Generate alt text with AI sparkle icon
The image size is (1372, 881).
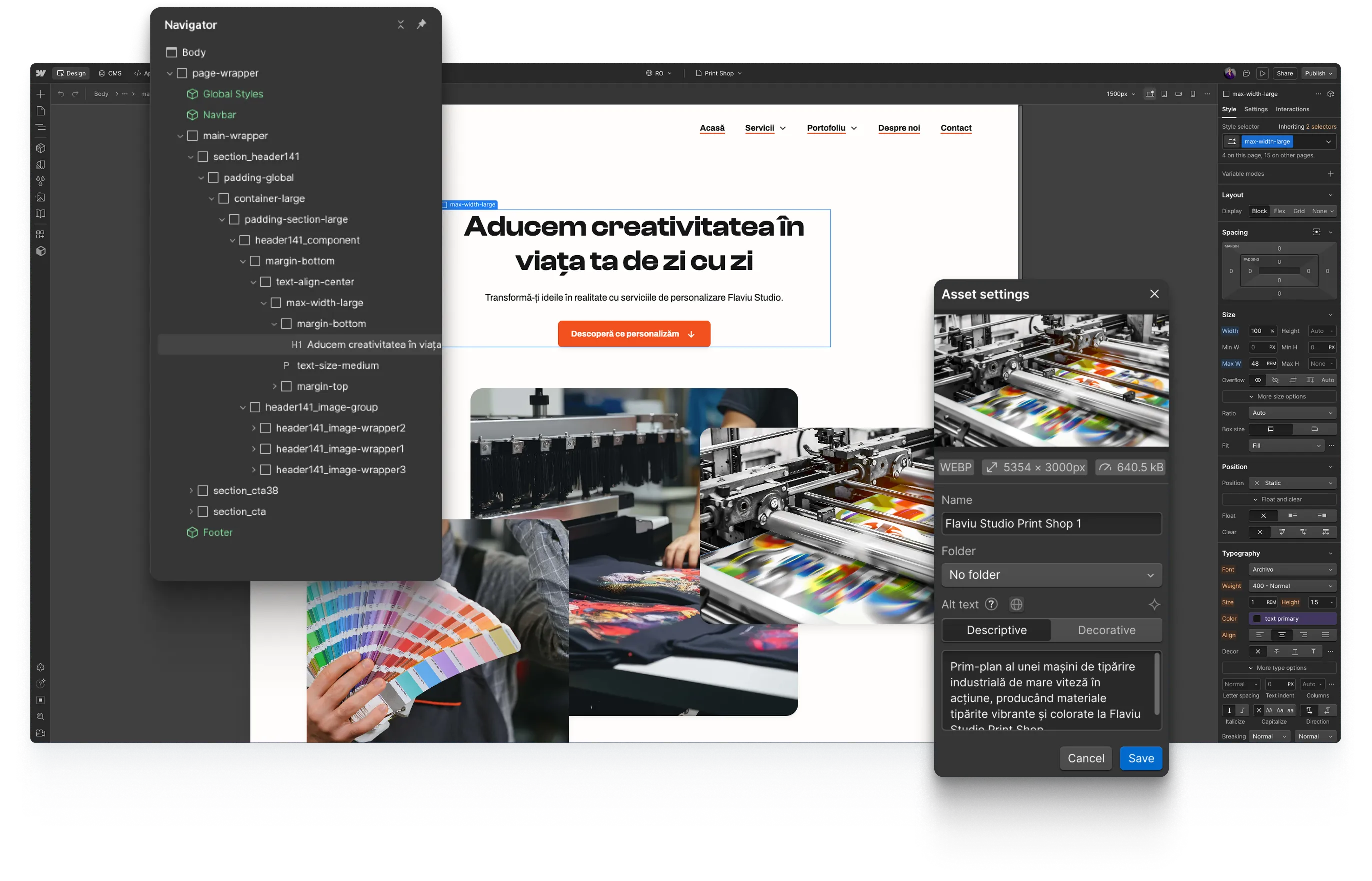pyautogui.click(x=1154, y=604)
